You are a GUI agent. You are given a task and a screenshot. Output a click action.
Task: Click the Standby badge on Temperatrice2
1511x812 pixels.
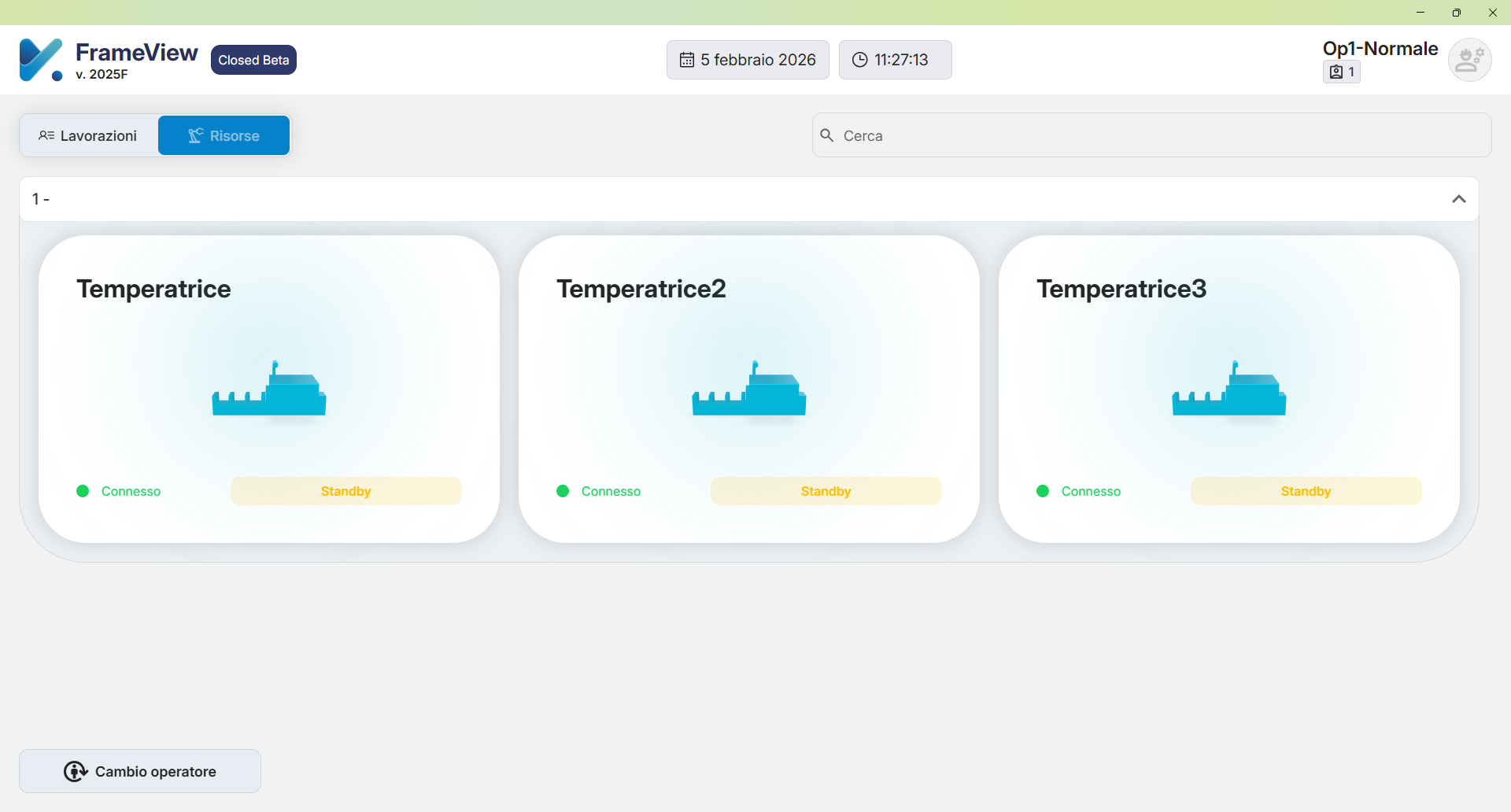pos(826,491)
